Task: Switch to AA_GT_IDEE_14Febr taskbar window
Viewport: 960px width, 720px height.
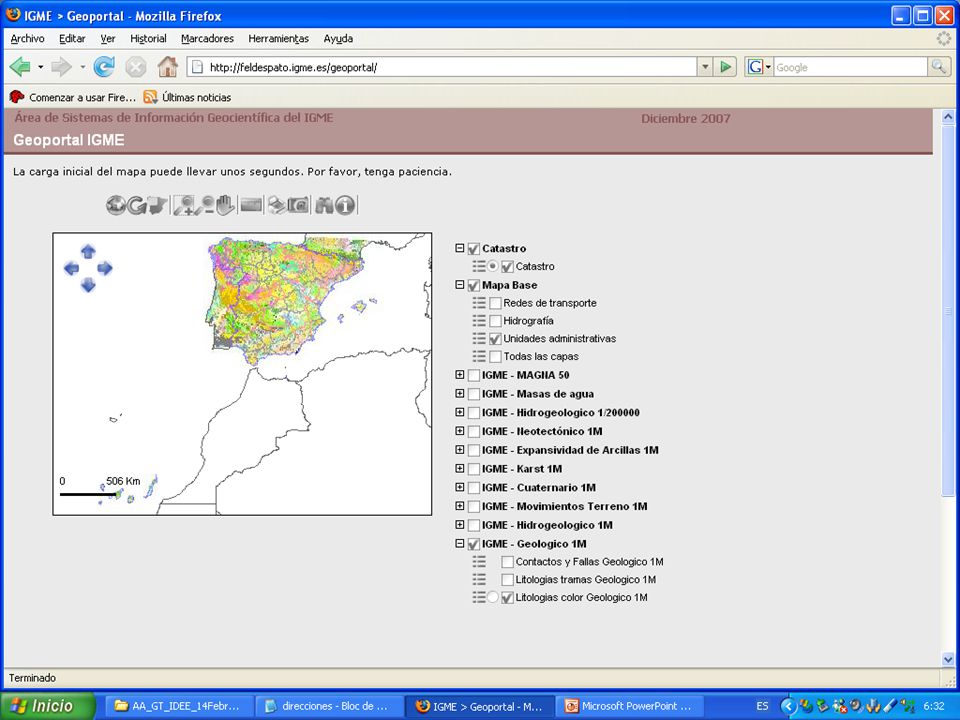Action: click(177, 706)
